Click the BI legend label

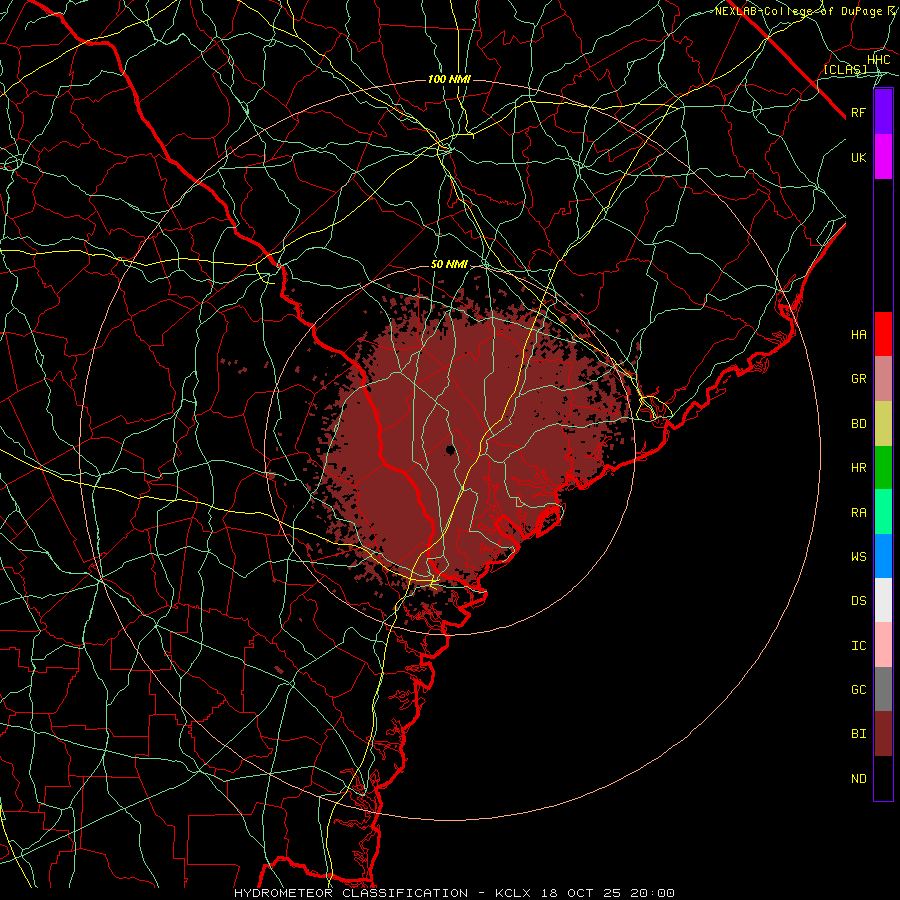coord(859,734)
